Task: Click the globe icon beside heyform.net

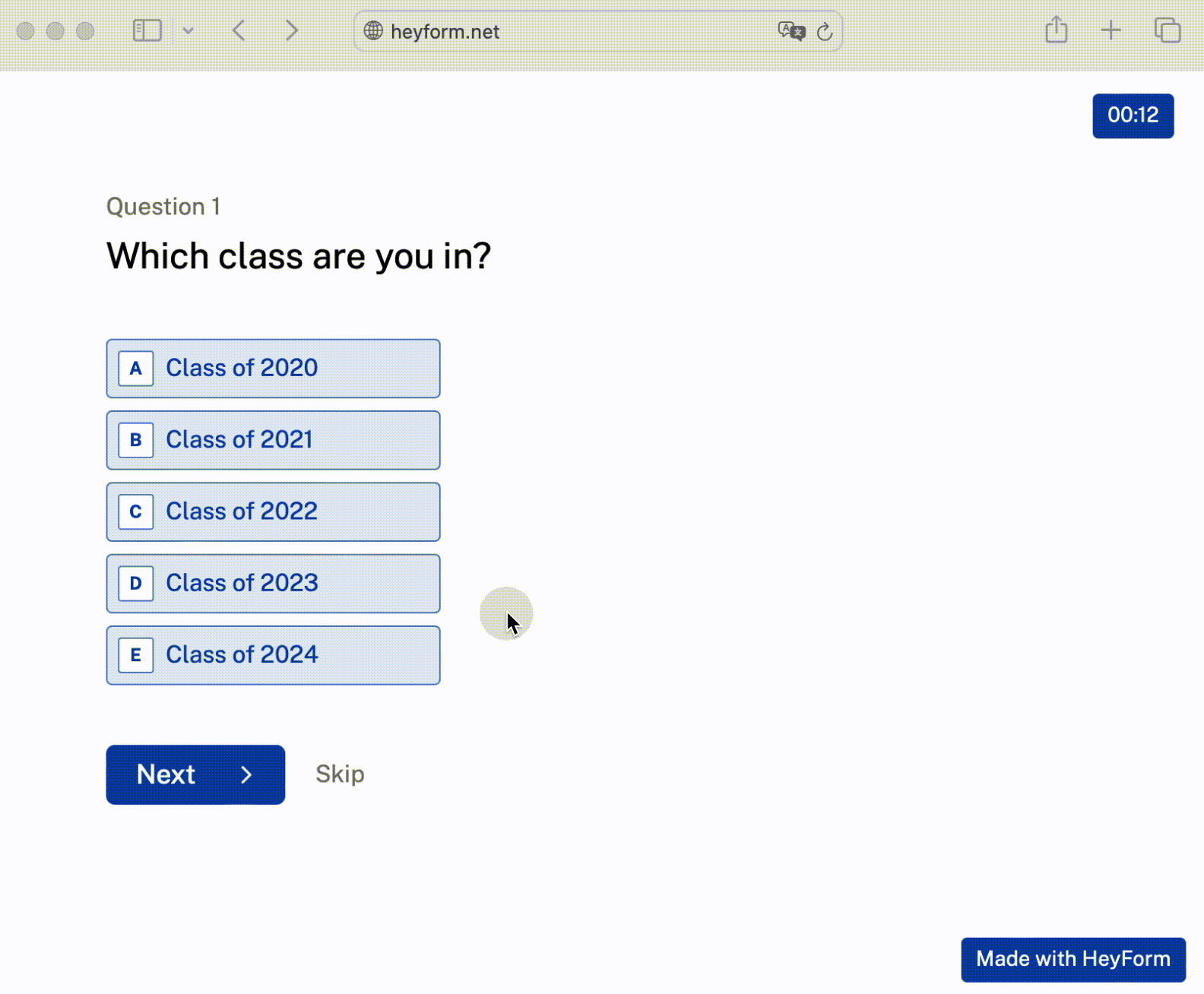Action: pos(373,31)
